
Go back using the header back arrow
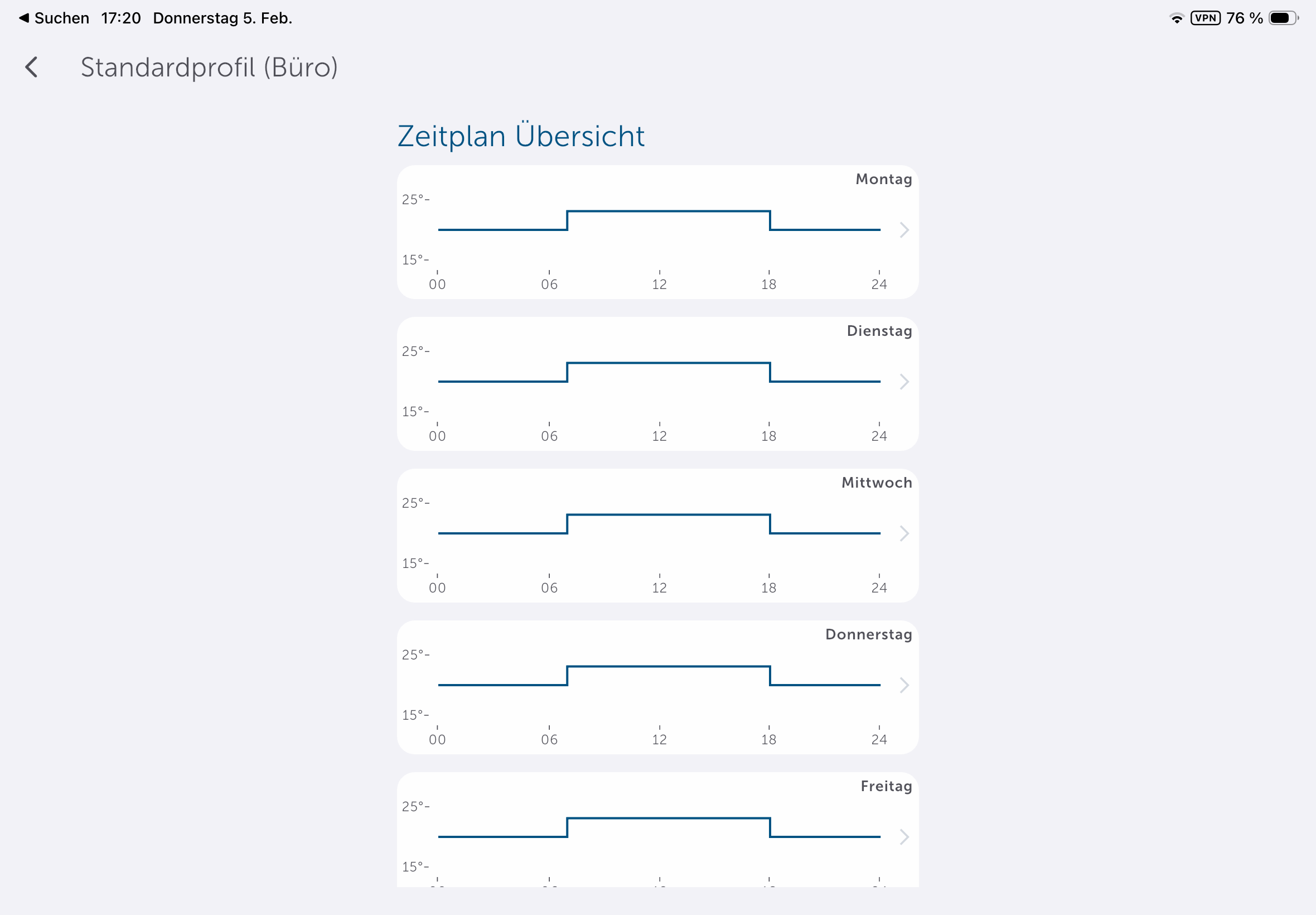[x=32, y=68]
